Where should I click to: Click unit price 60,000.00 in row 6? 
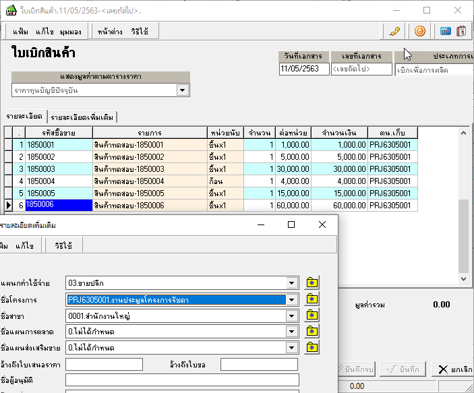point(293,205)
